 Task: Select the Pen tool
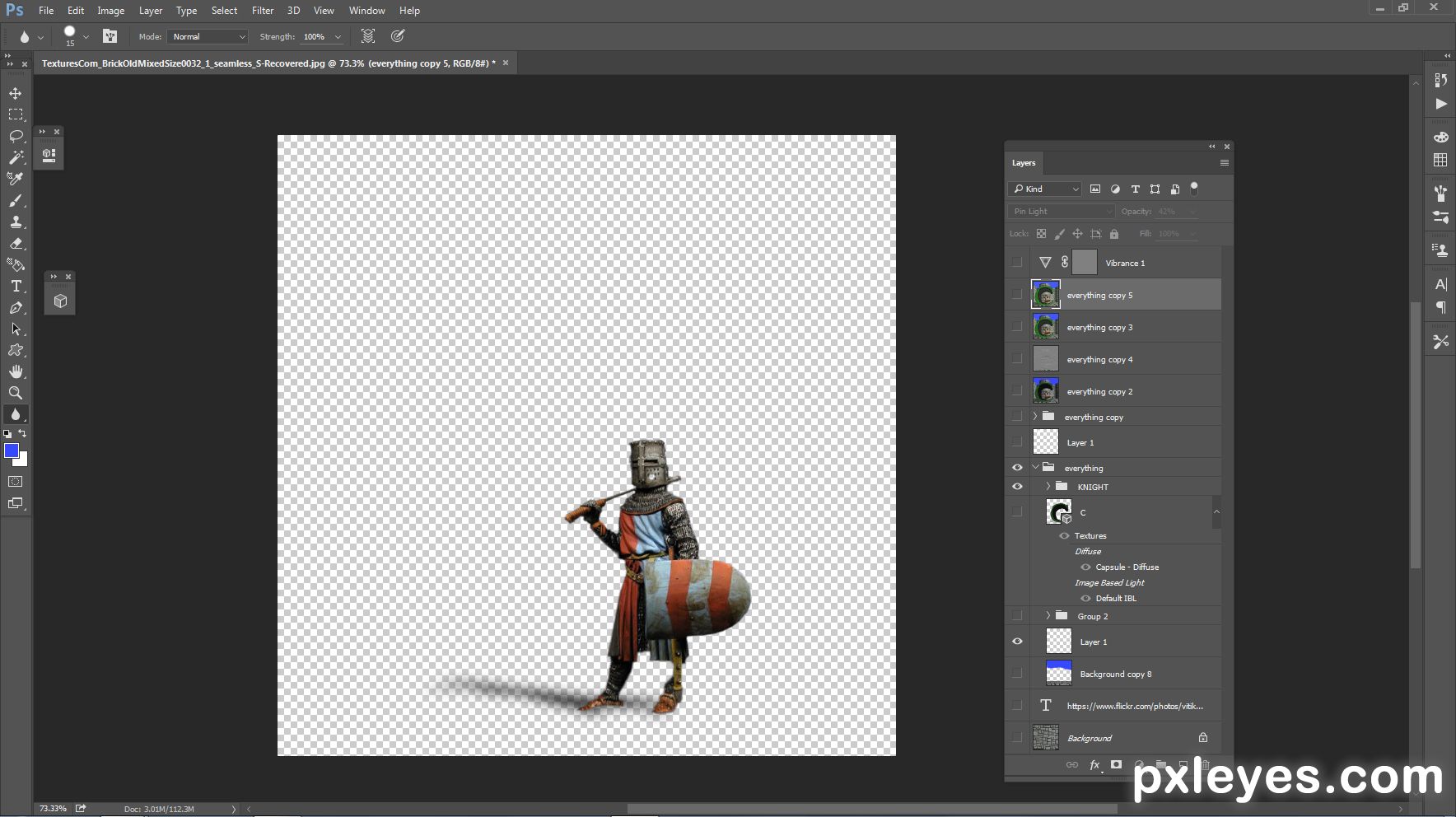[x=16, y=307]
